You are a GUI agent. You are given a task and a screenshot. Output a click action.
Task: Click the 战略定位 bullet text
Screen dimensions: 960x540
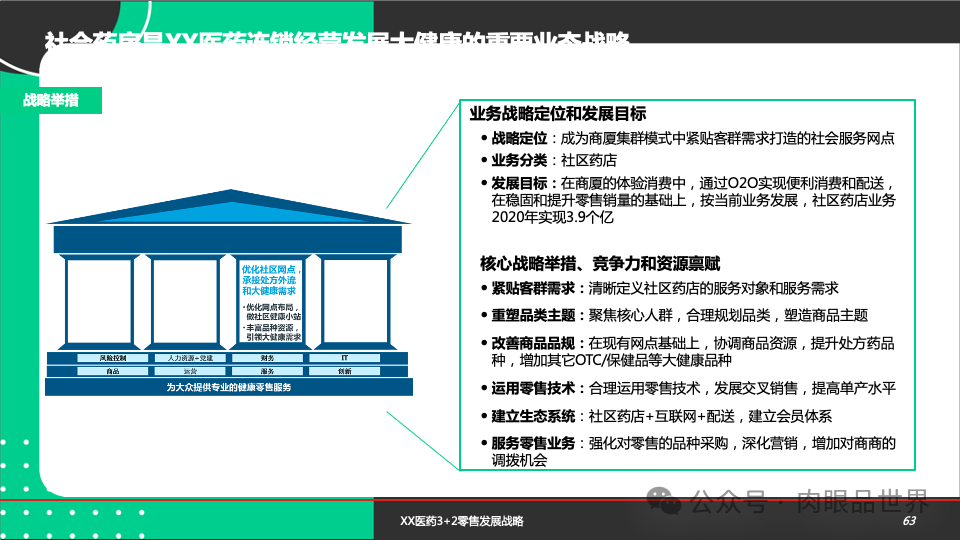tap(688, 138)
